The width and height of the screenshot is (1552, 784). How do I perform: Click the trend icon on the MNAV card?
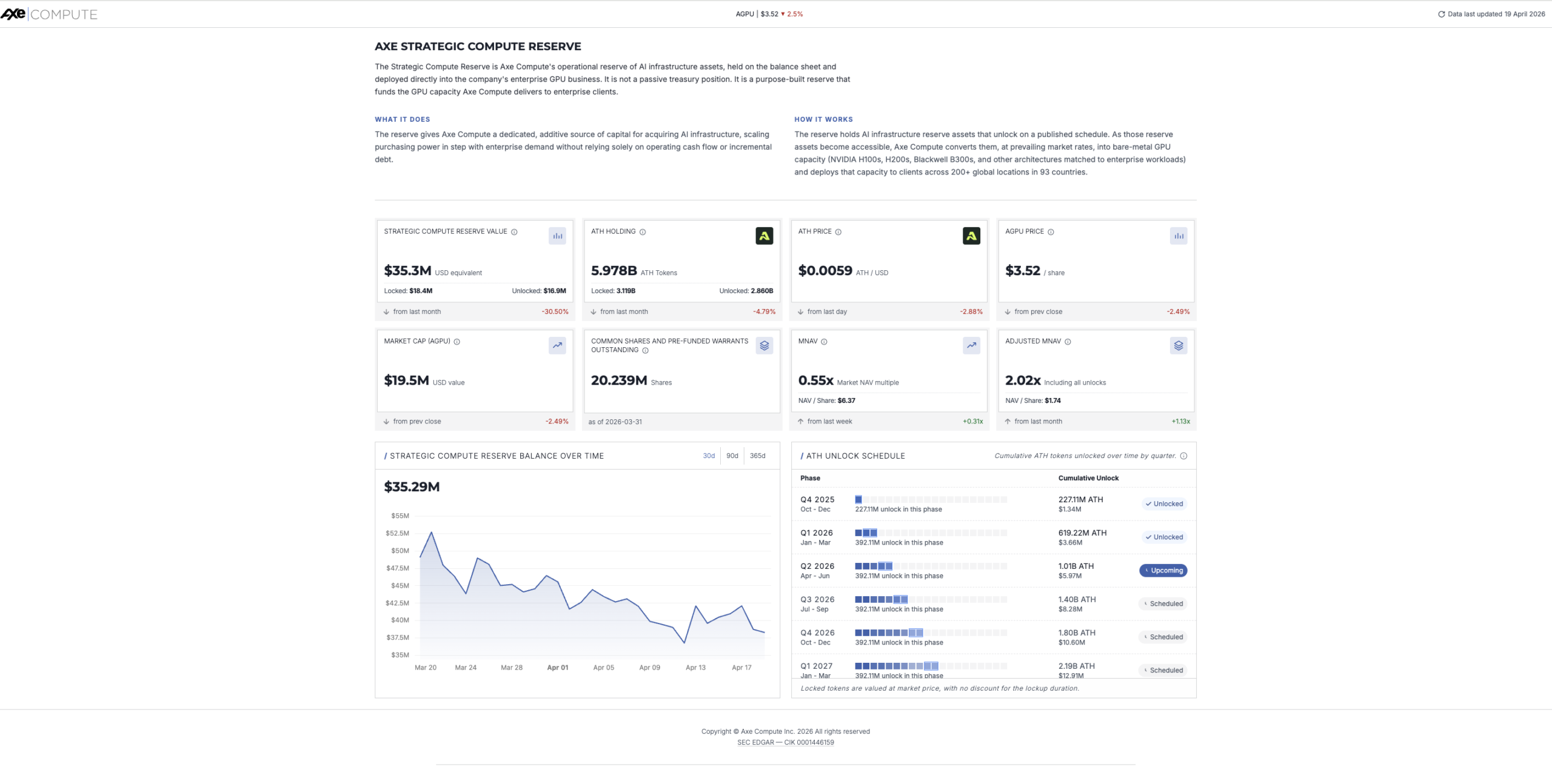click(971, 345)
